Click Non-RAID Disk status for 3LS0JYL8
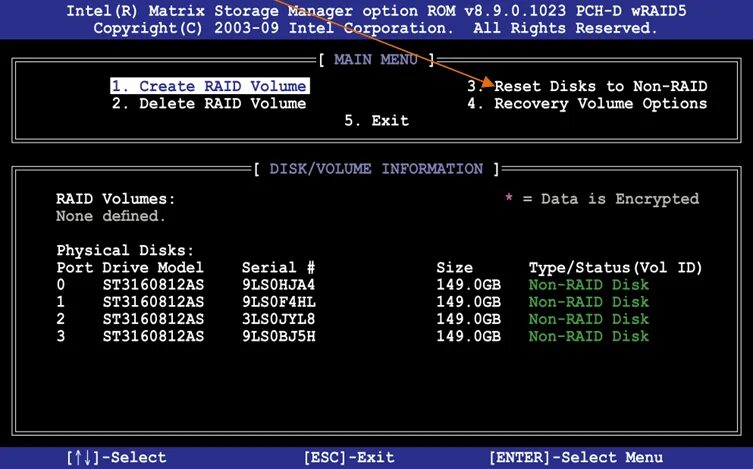Image resolution: width=753 pixels, height=469 pixels. click(x=589, y=319)
